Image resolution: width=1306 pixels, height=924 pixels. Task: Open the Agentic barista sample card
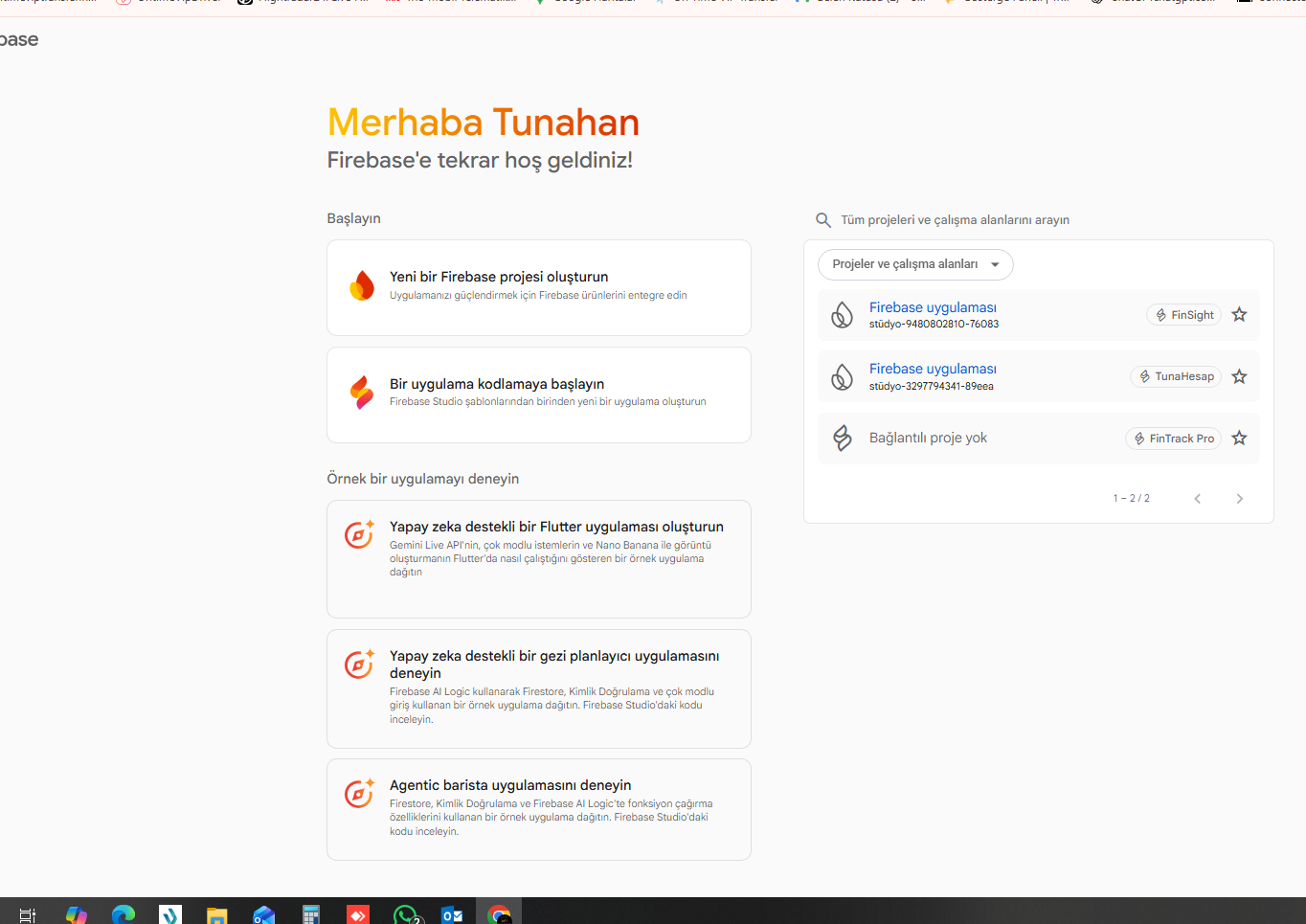pos(539,809)
